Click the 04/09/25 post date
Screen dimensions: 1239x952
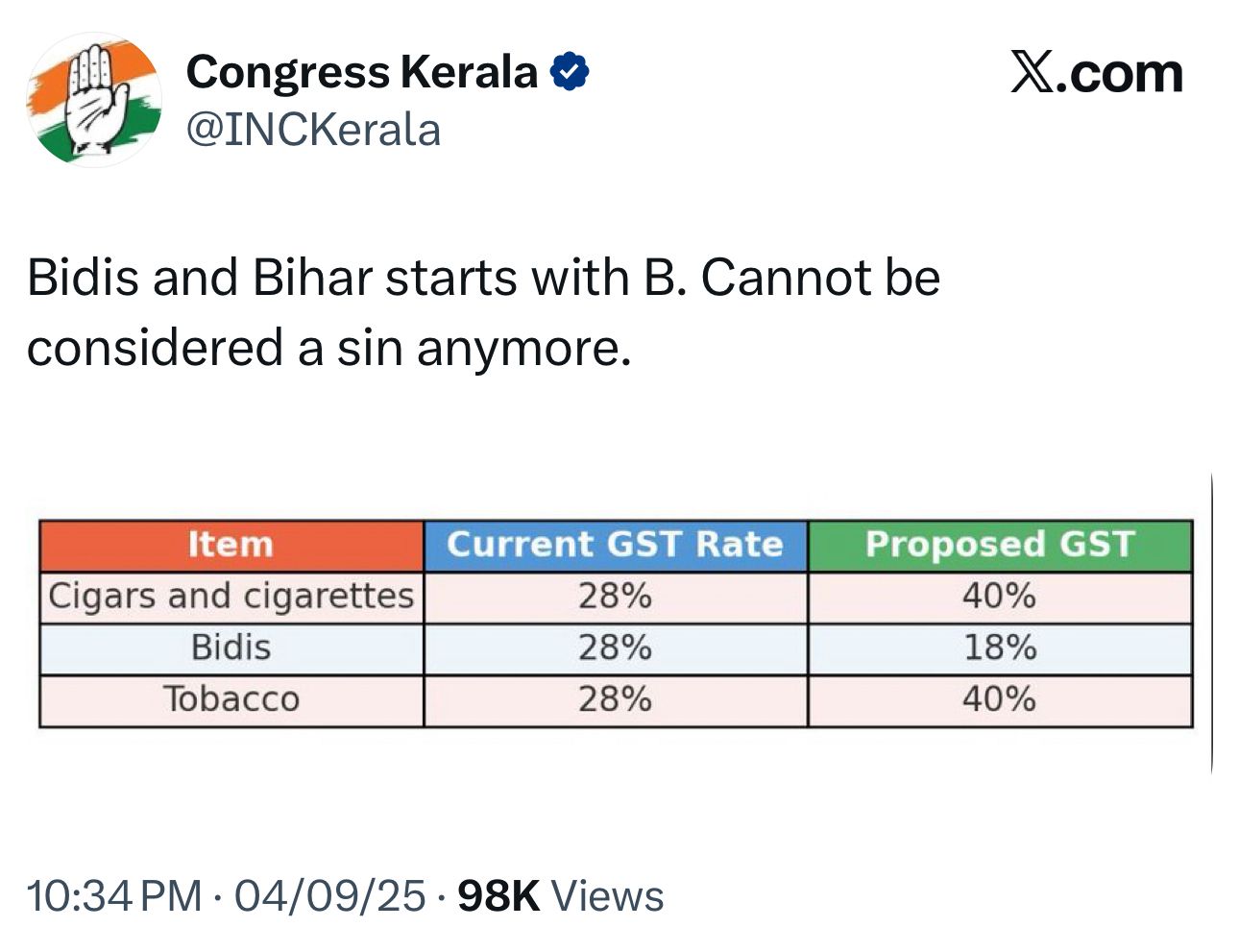(x=329, y=896)
